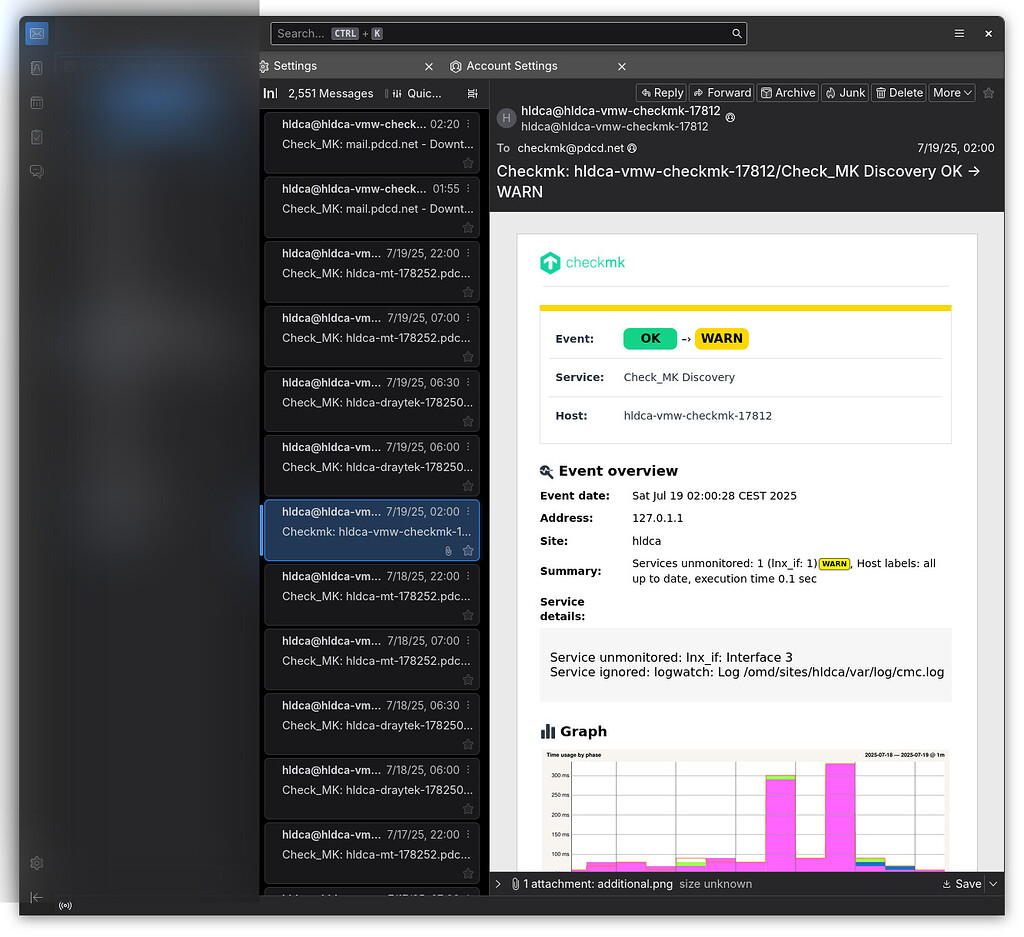Collapse the spaces toolbar
The image size is (1024, 937).
(x=36, y=898)
